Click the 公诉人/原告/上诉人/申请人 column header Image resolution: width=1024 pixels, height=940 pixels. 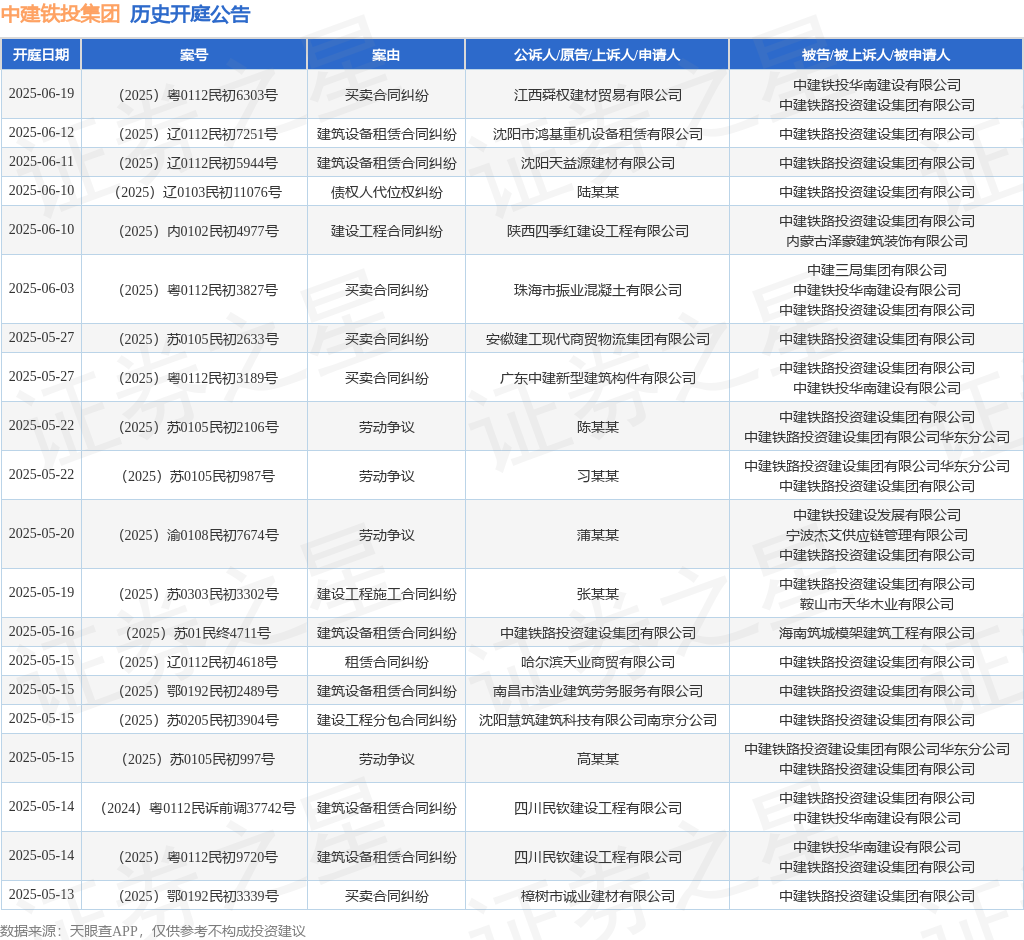597,55
